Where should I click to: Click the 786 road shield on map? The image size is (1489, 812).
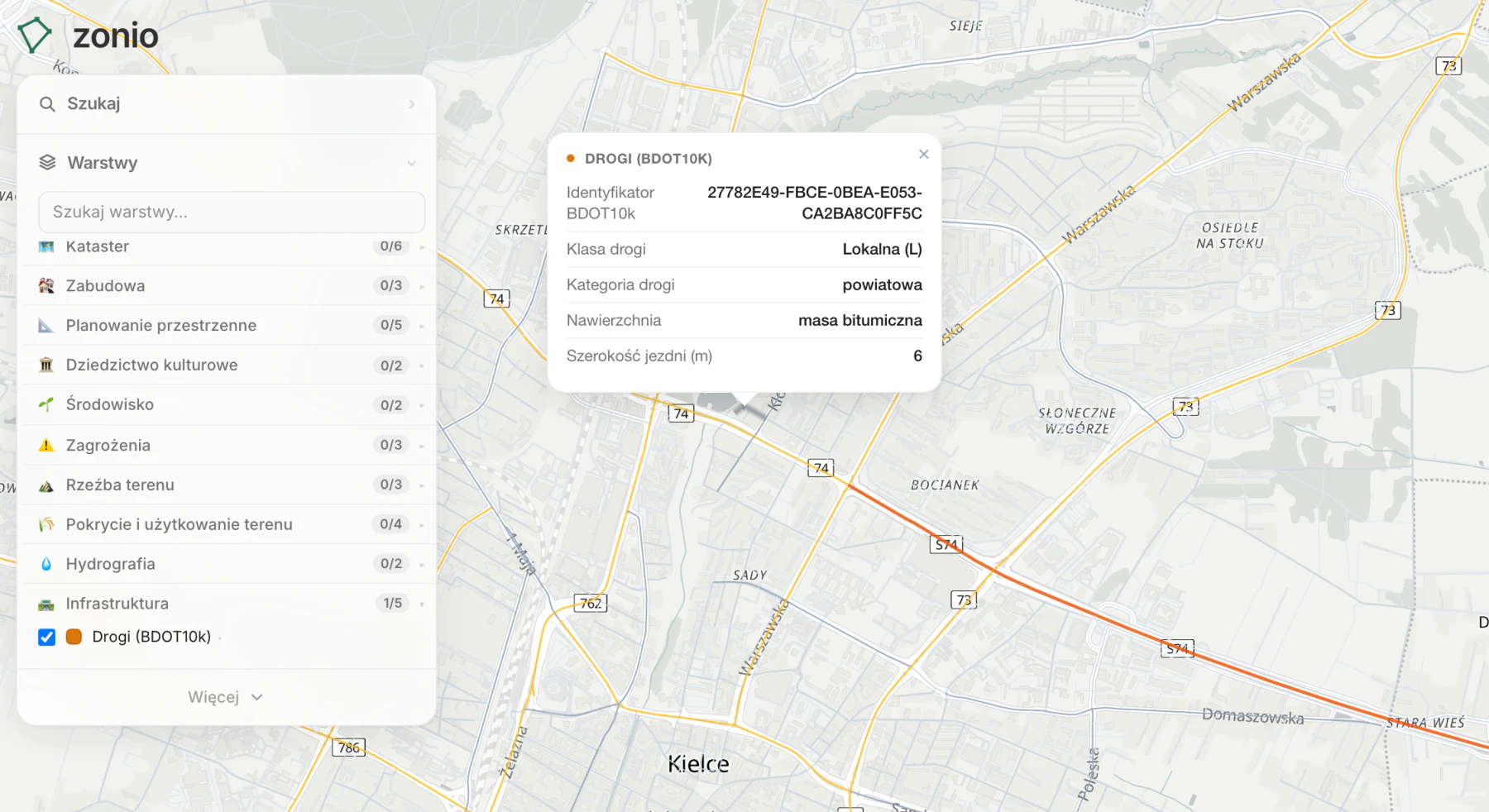pyautogui.click(x=348, y=748)
